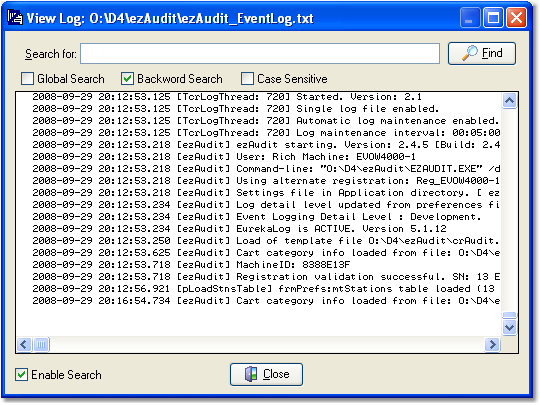Click the View Log window title icon
This screenshot has height=405, width=540.
(x=15, y=18)
